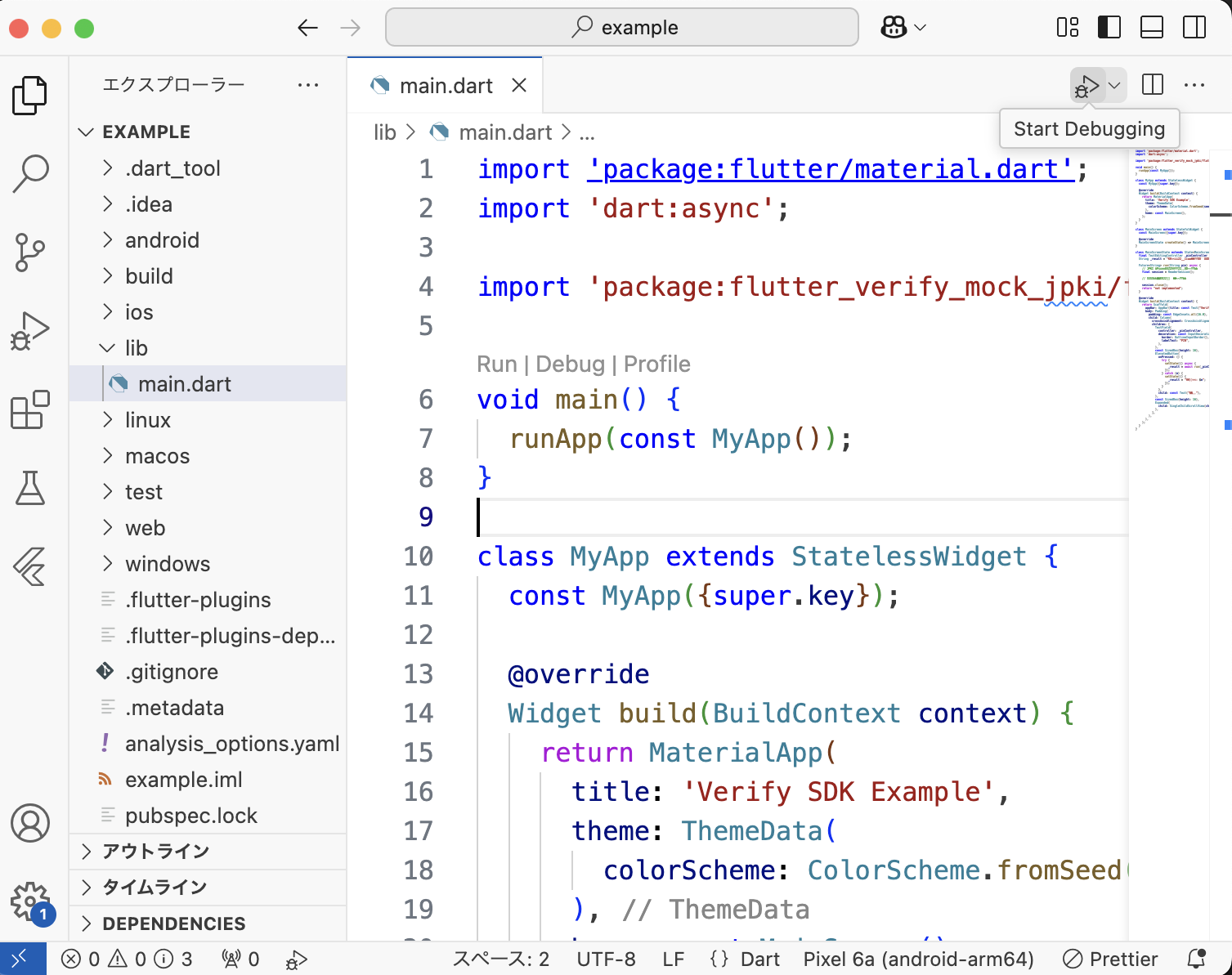1232x975 pixels.
Task: Split the editor to the right
Action: 1153,85
